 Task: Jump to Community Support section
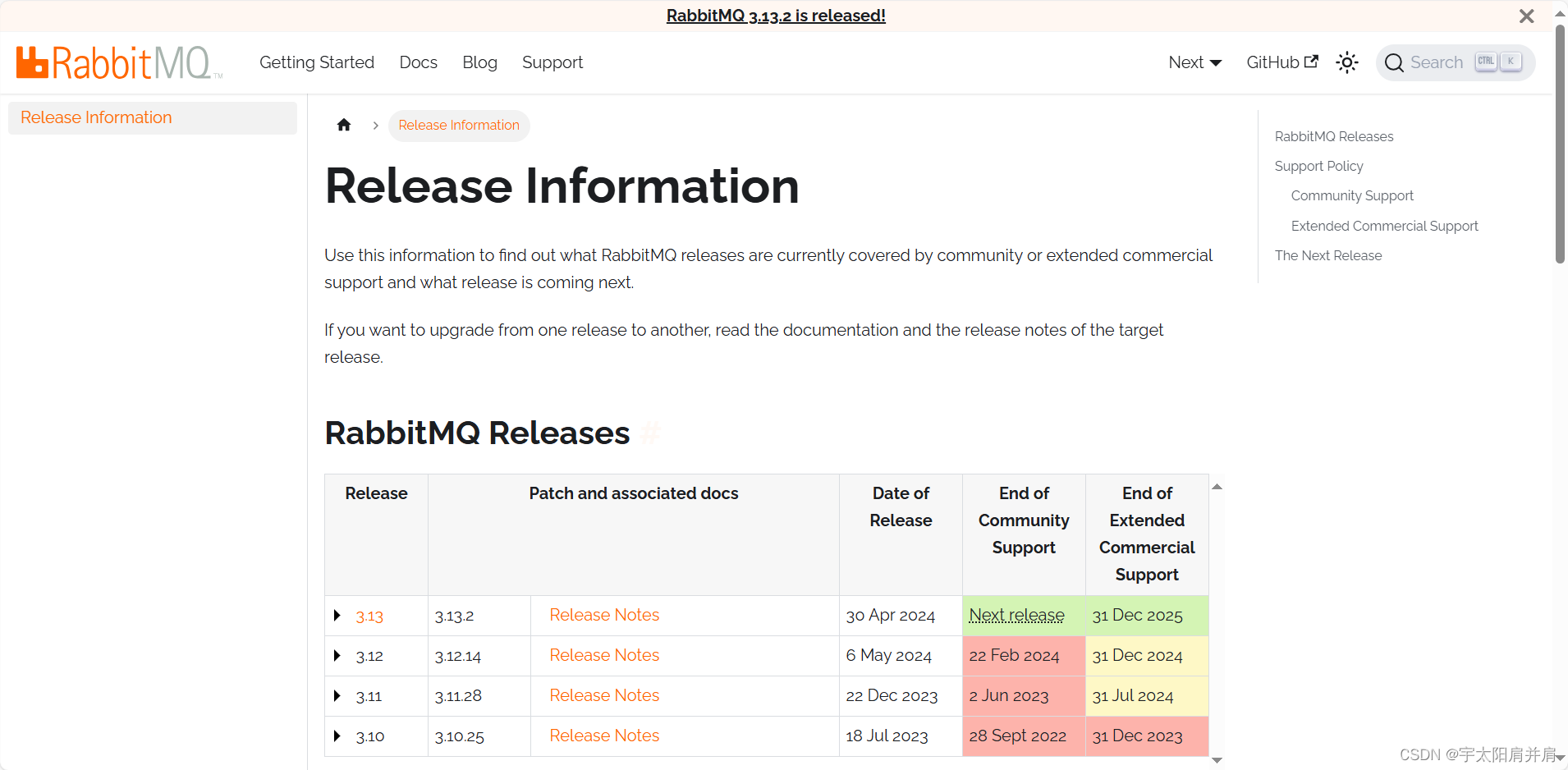[x=1352, y=195]
